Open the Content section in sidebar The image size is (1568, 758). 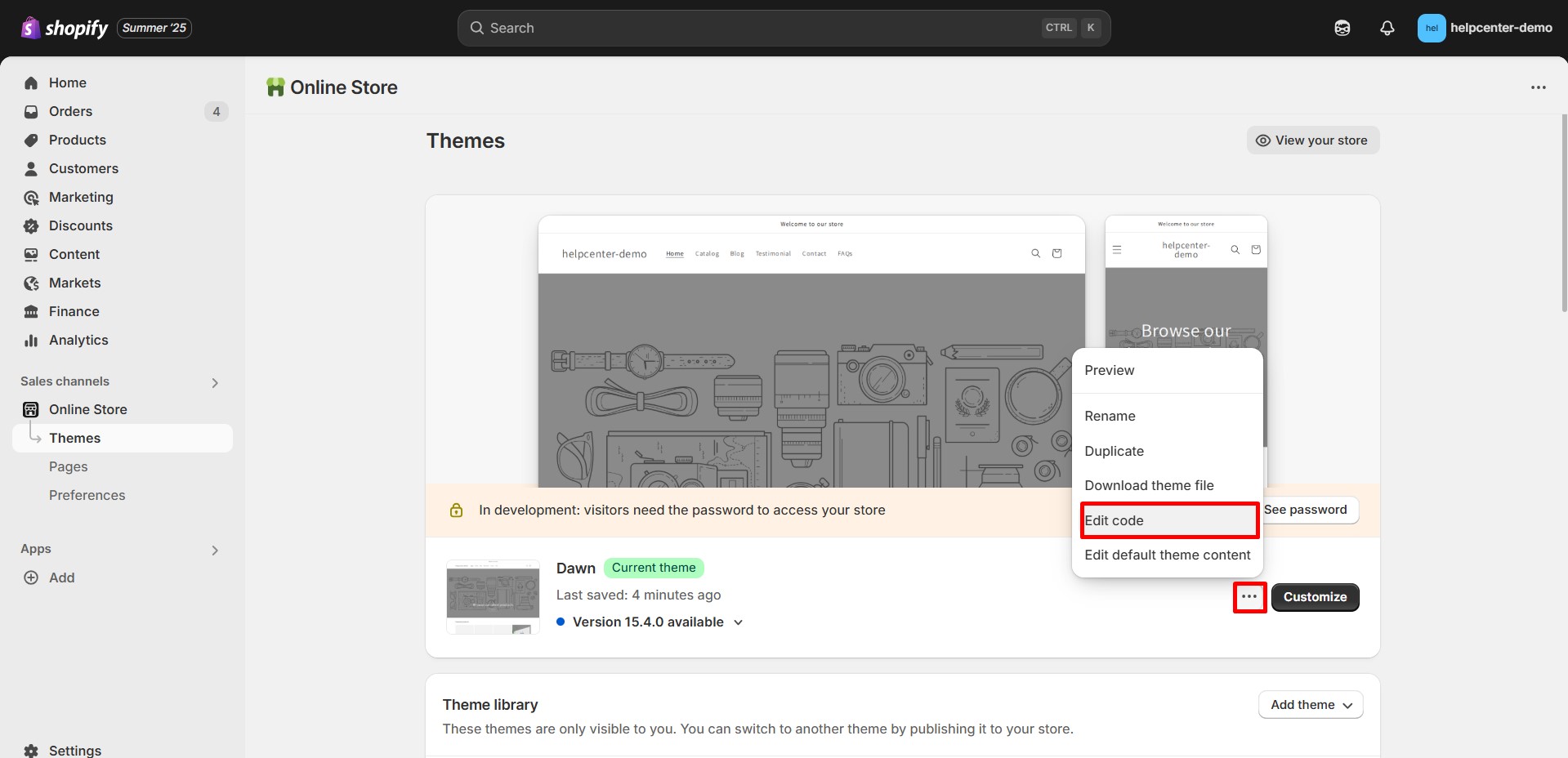tap(74, 254)
